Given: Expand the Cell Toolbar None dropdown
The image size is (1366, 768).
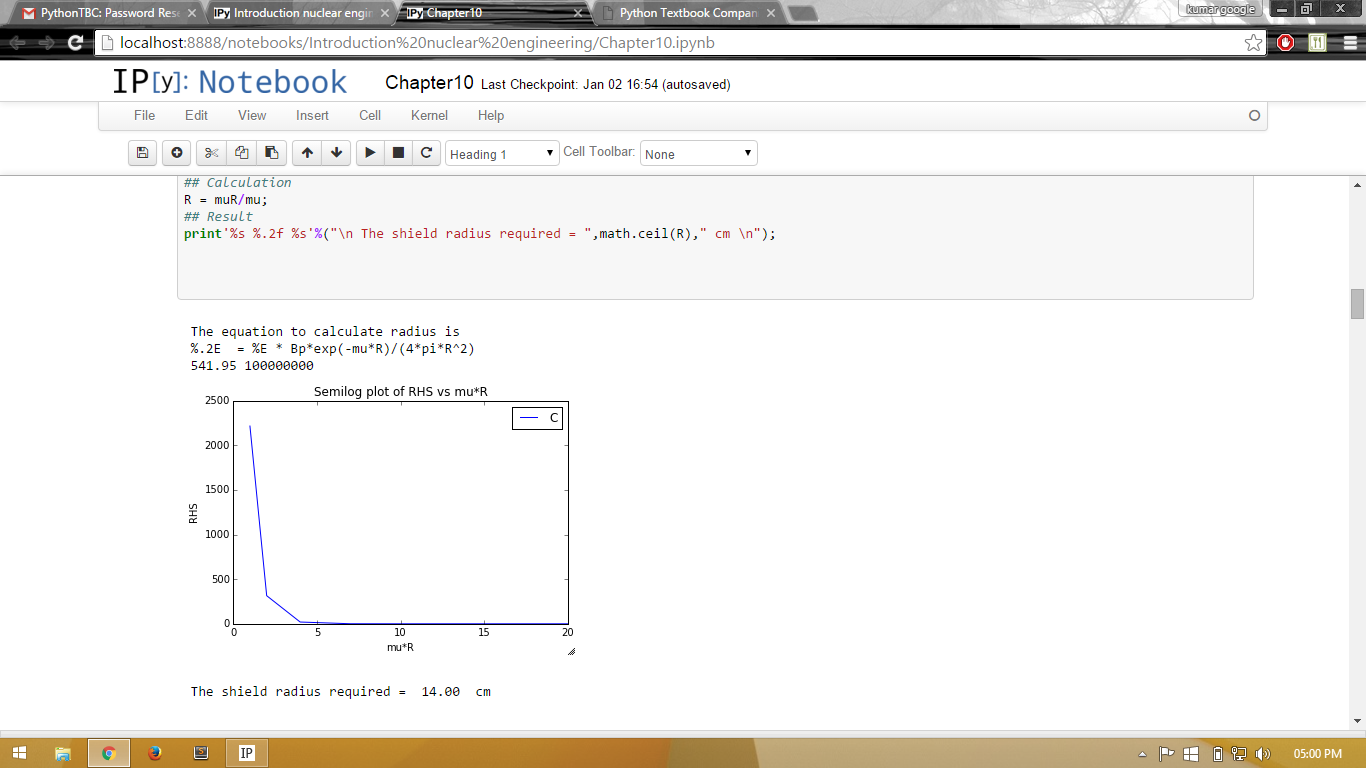Looking at the screenshot, I should point(698,154).
